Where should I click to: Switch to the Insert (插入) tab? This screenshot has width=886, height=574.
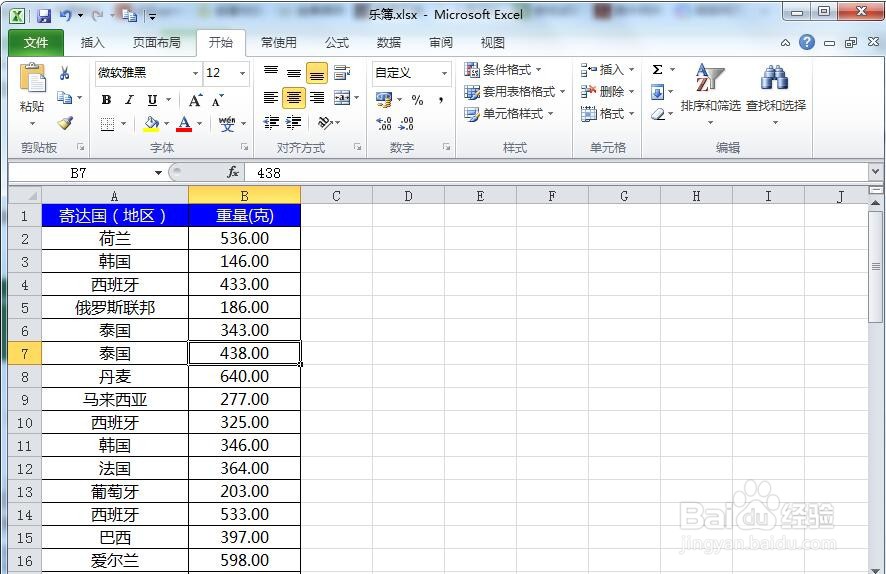(x=93, y=43)
